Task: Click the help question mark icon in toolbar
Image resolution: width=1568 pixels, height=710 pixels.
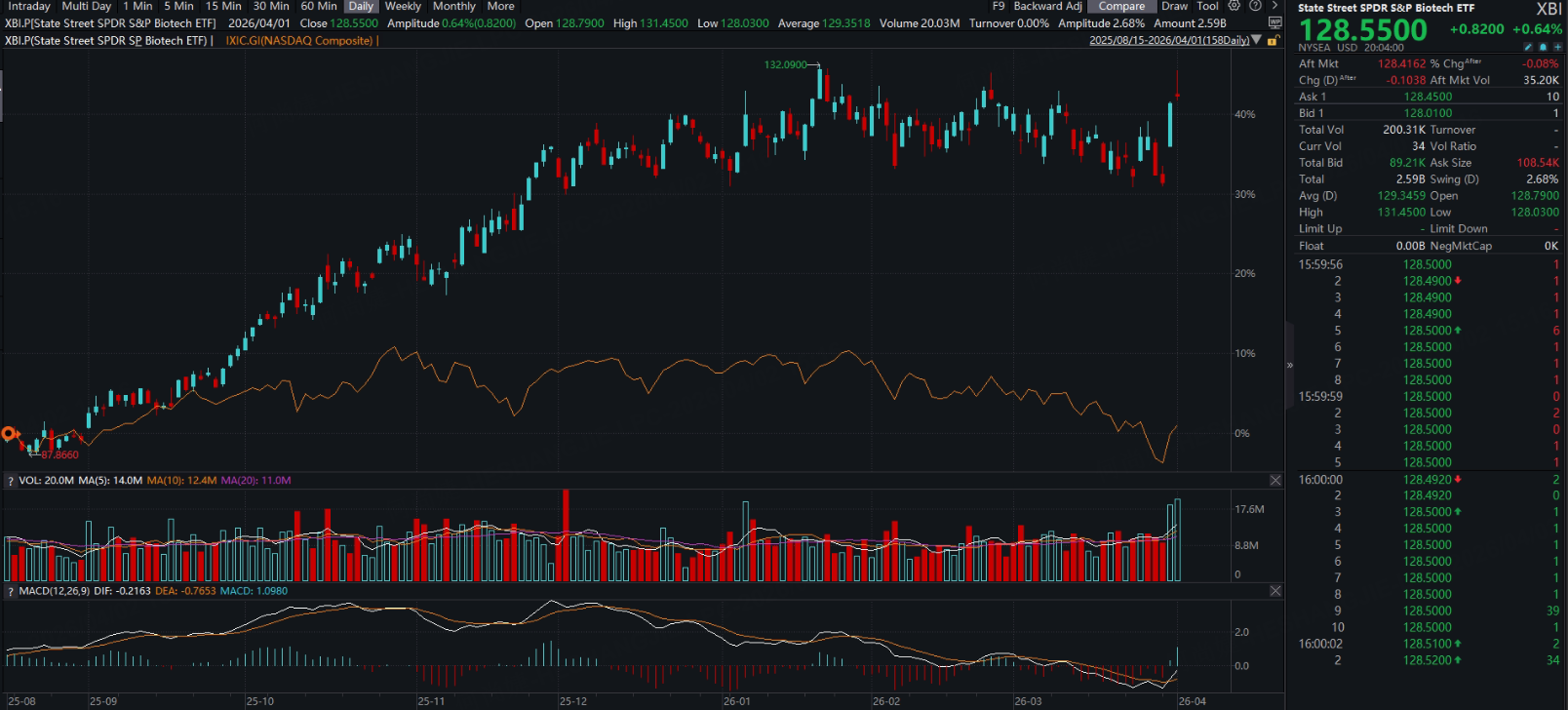Action: [1255, 6]
